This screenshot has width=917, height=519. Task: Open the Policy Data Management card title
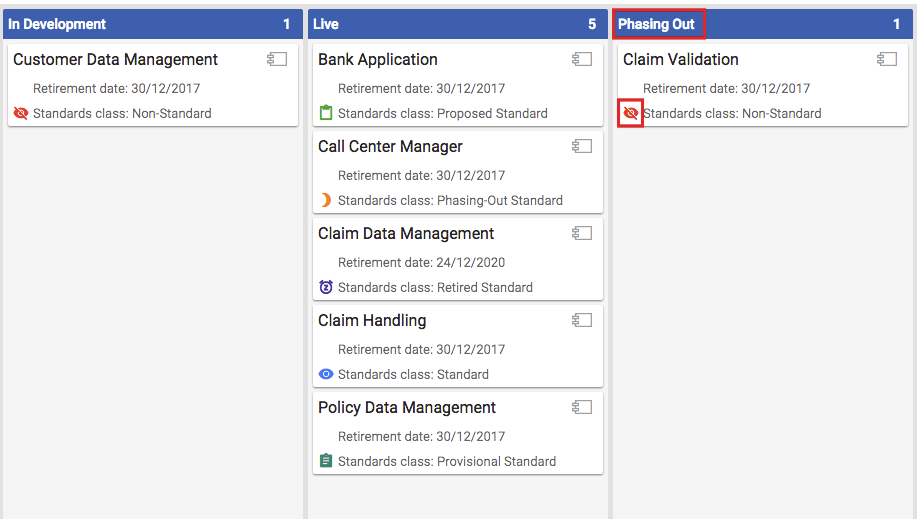tap(406, 407)
